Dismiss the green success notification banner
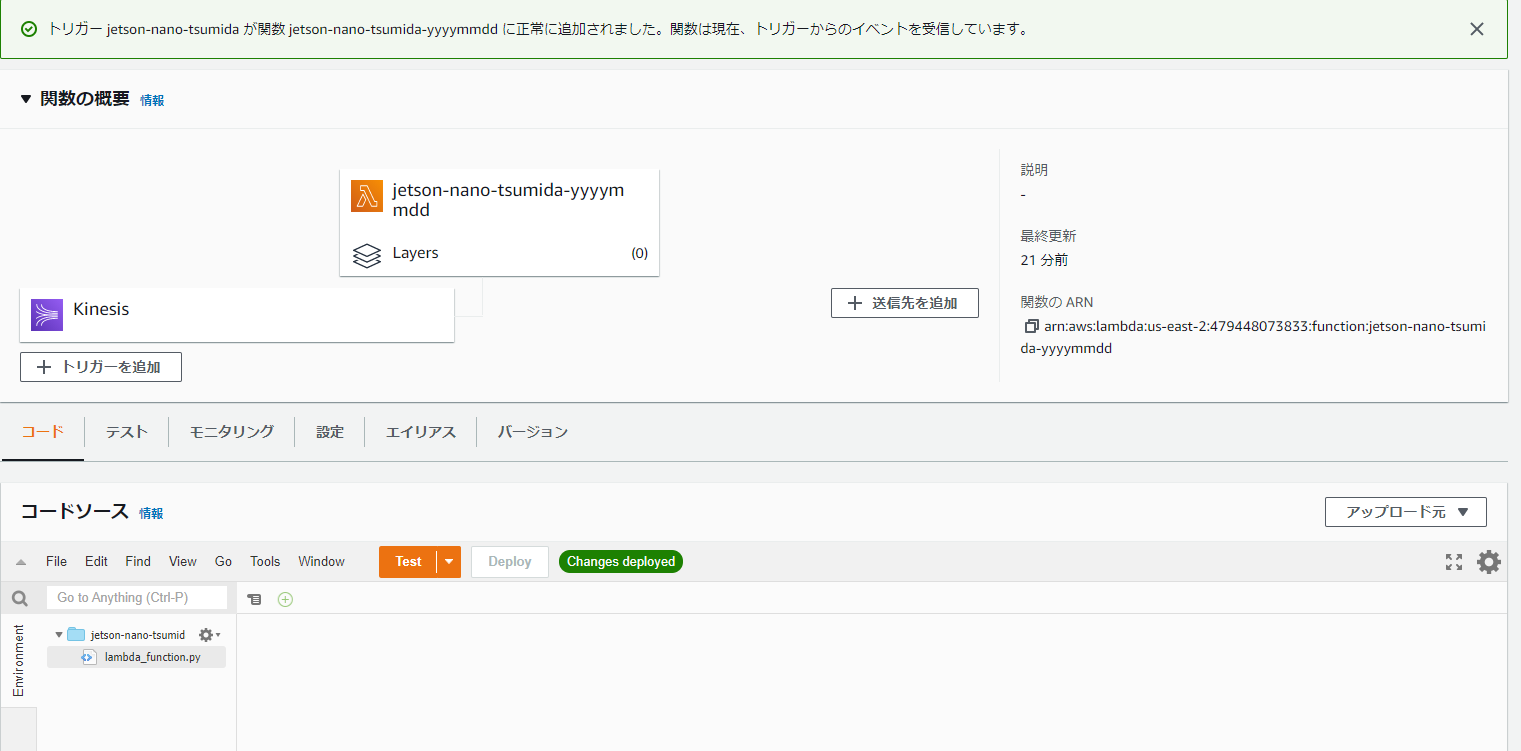 point(1476,29)
